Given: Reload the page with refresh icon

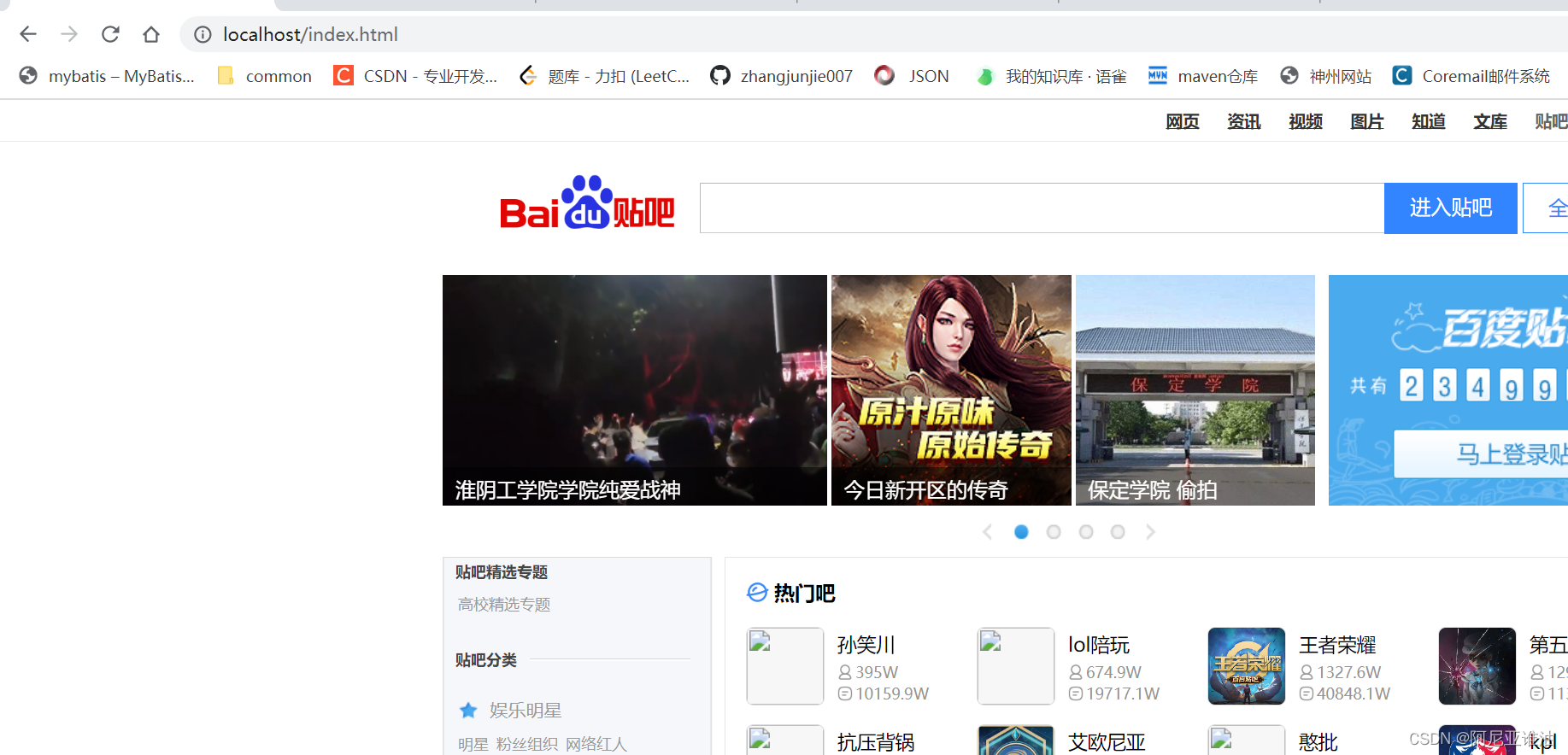Looking at the screenshot, I should click(110, 34).
